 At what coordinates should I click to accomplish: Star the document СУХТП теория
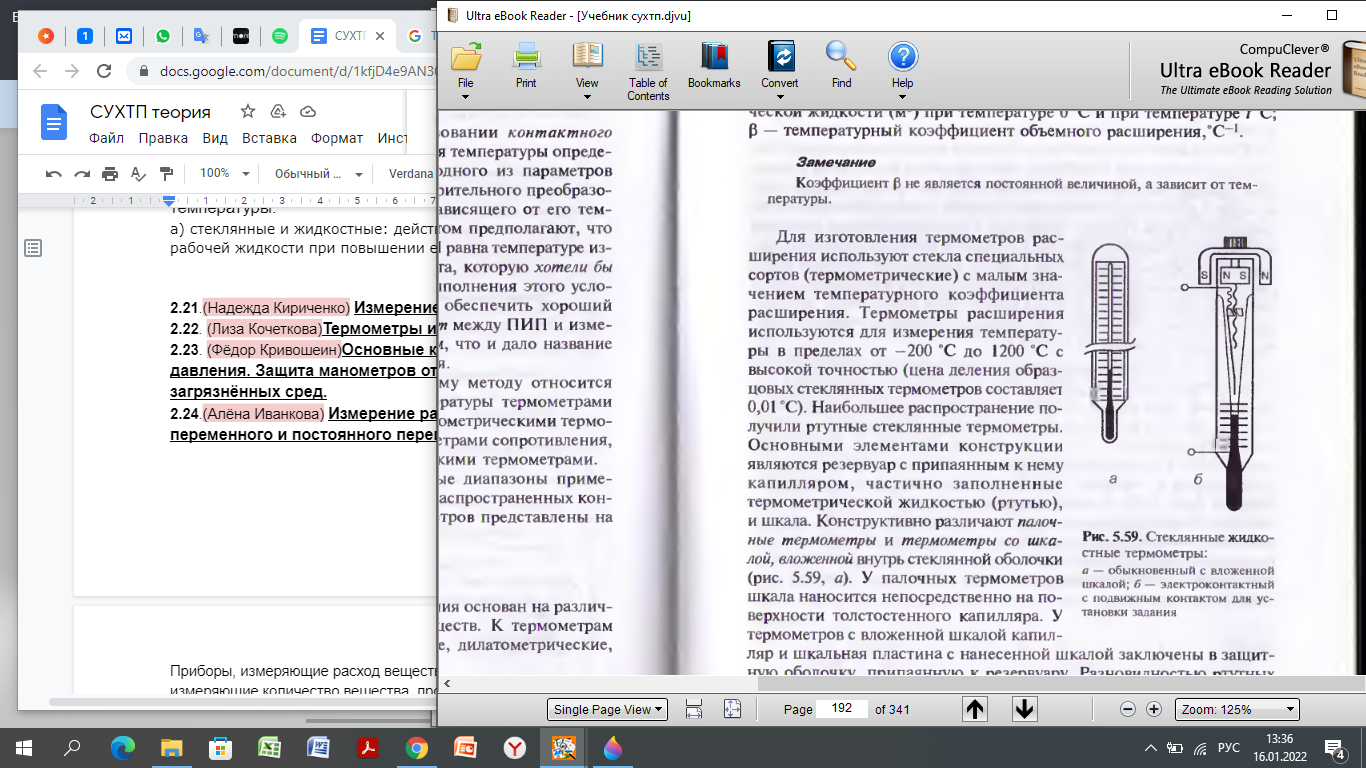pyautogui.click(x=248, y=111)
